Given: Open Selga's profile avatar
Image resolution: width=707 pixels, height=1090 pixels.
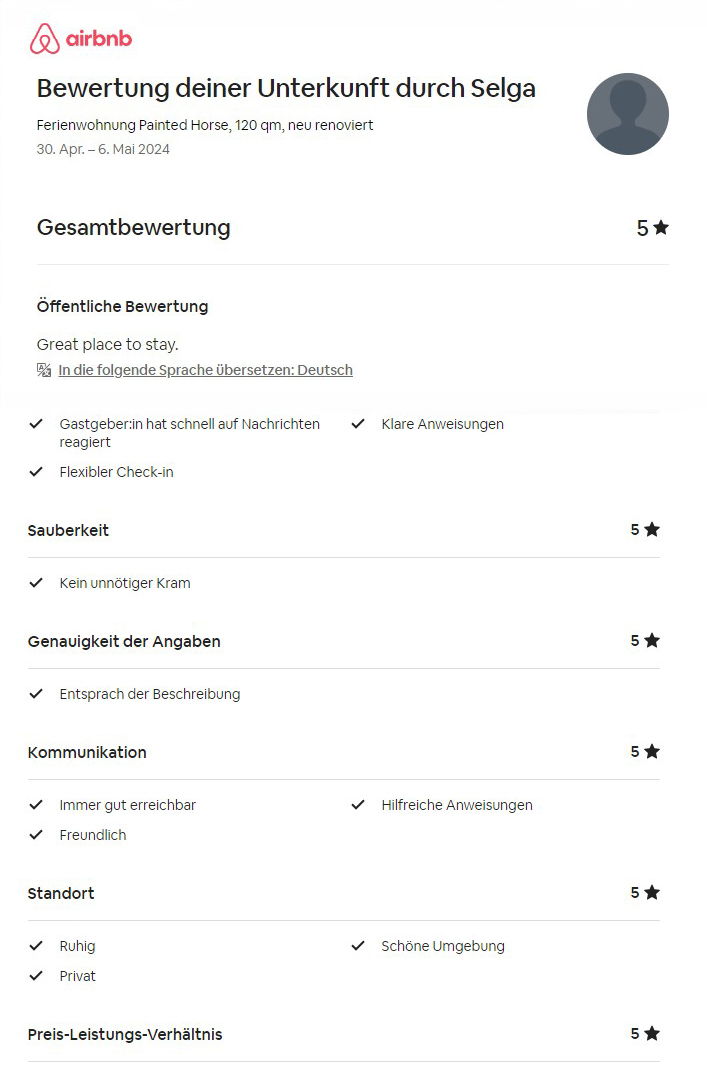Looking at the screenshot, I should pos(627,114).
